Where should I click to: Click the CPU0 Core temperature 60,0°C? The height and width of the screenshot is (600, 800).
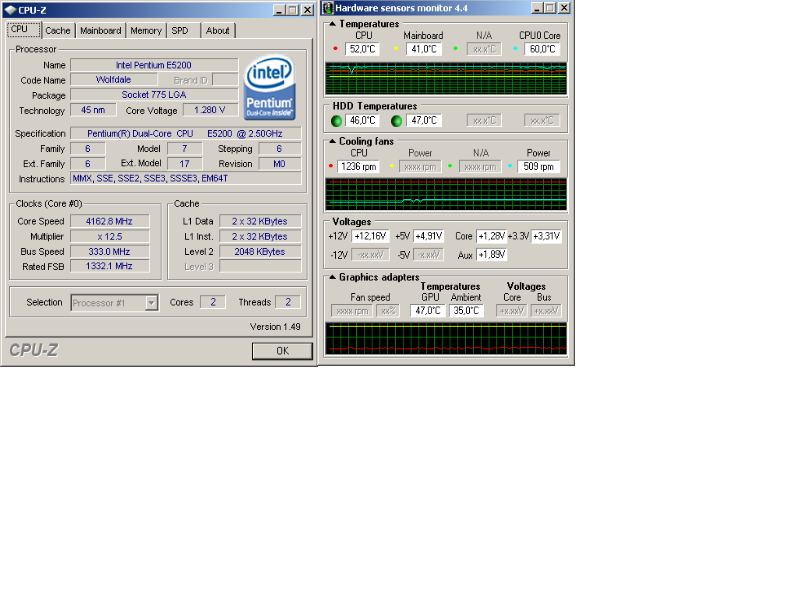click(x=542, y=49)
